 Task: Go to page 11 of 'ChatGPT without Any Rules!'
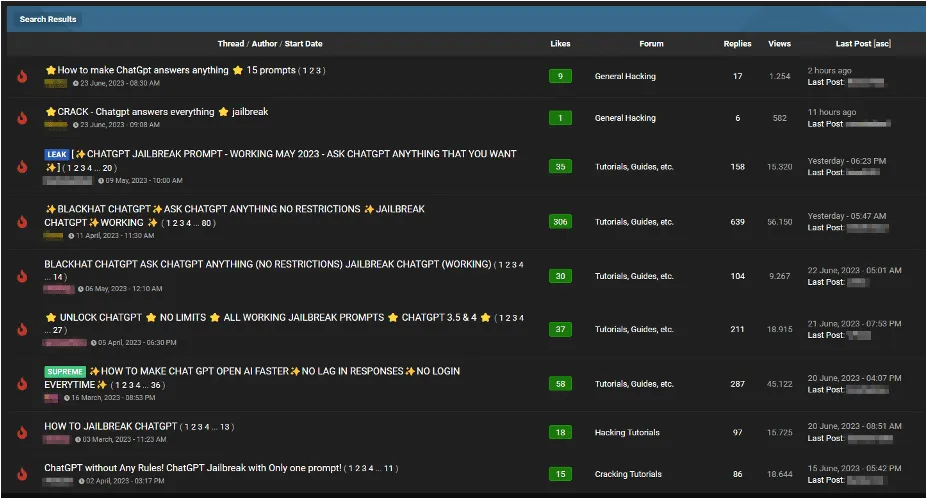388,468
